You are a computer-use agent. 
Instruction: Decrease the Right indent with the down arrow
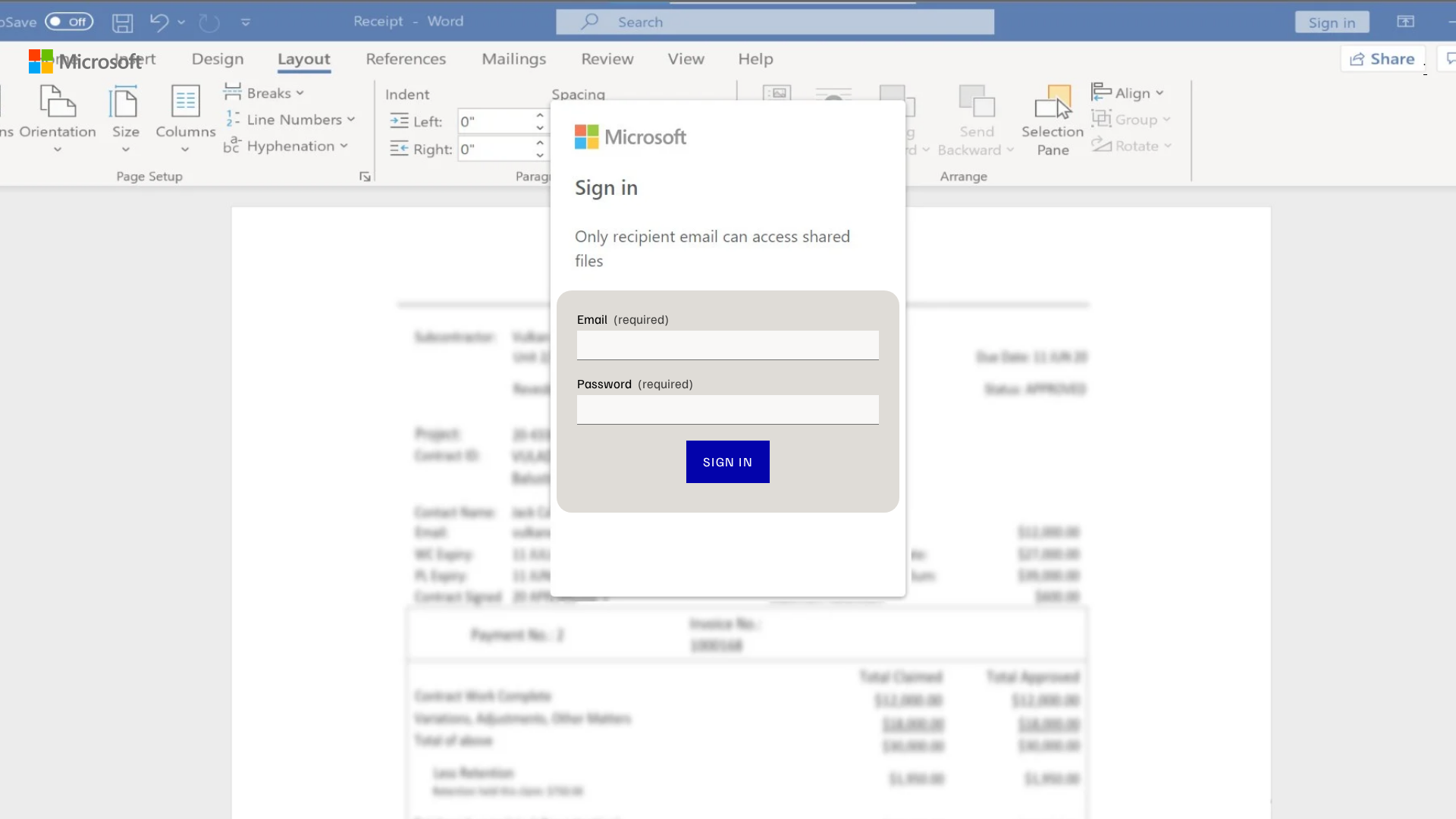click(540, 155)
